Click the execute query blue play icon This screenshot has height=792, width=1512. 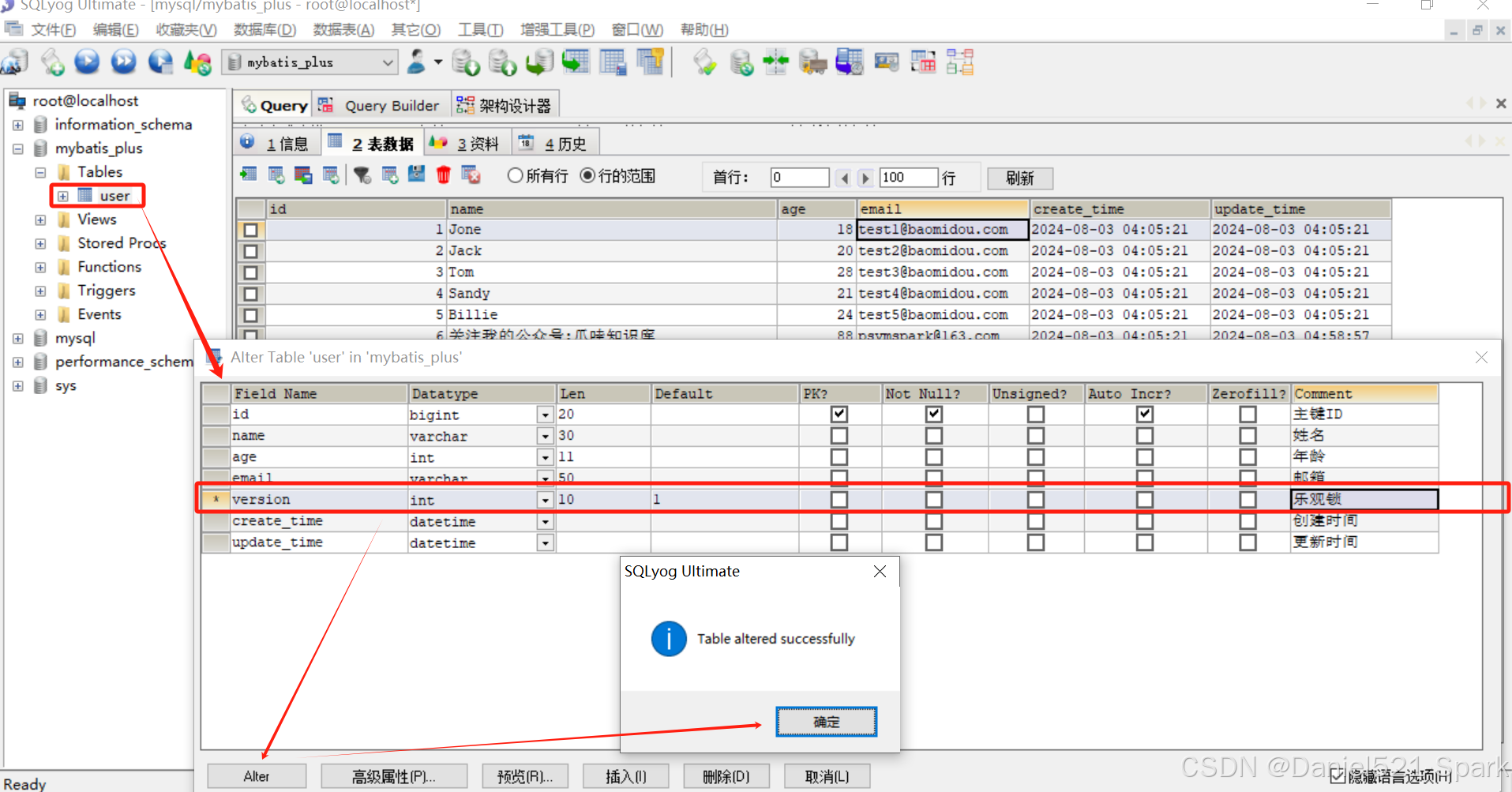click(x=87, y=62)
